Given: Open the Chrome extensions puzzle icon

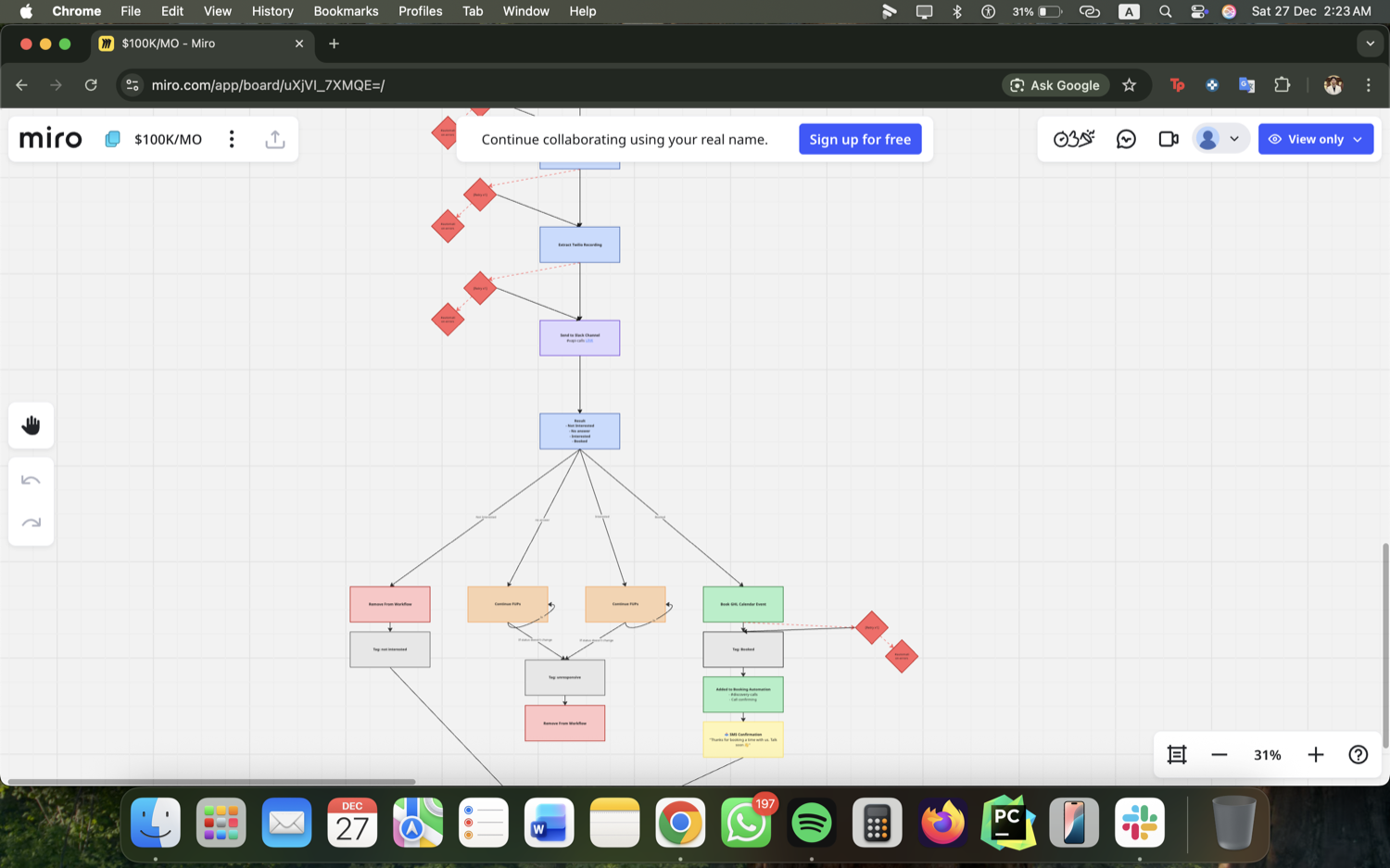Looking at the screenshot, I should (x=1283, y=85).
